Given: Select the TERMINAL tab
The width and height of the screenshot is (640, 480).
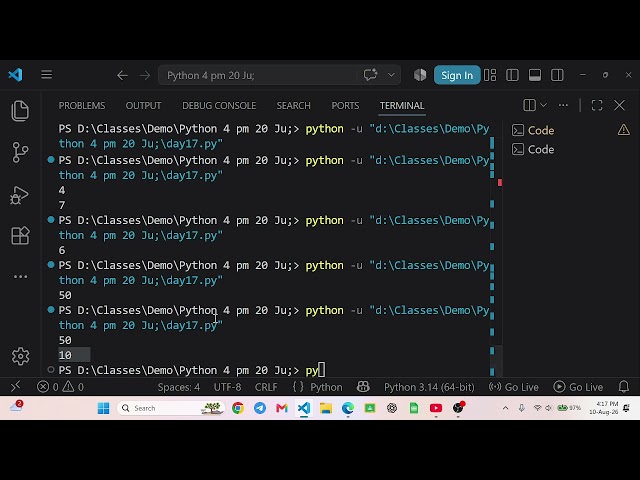Looking at the screenshot, I should 402,106.
